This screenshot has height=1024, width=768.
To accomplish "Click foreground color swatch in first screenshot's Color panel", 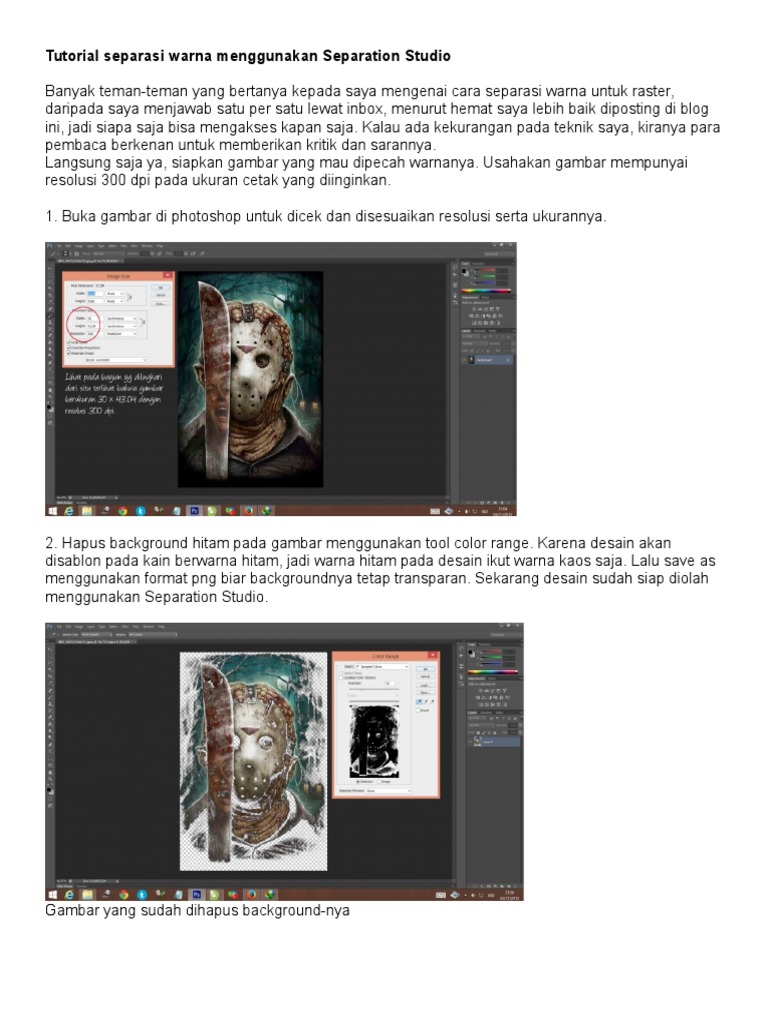I will click(464, 271).
